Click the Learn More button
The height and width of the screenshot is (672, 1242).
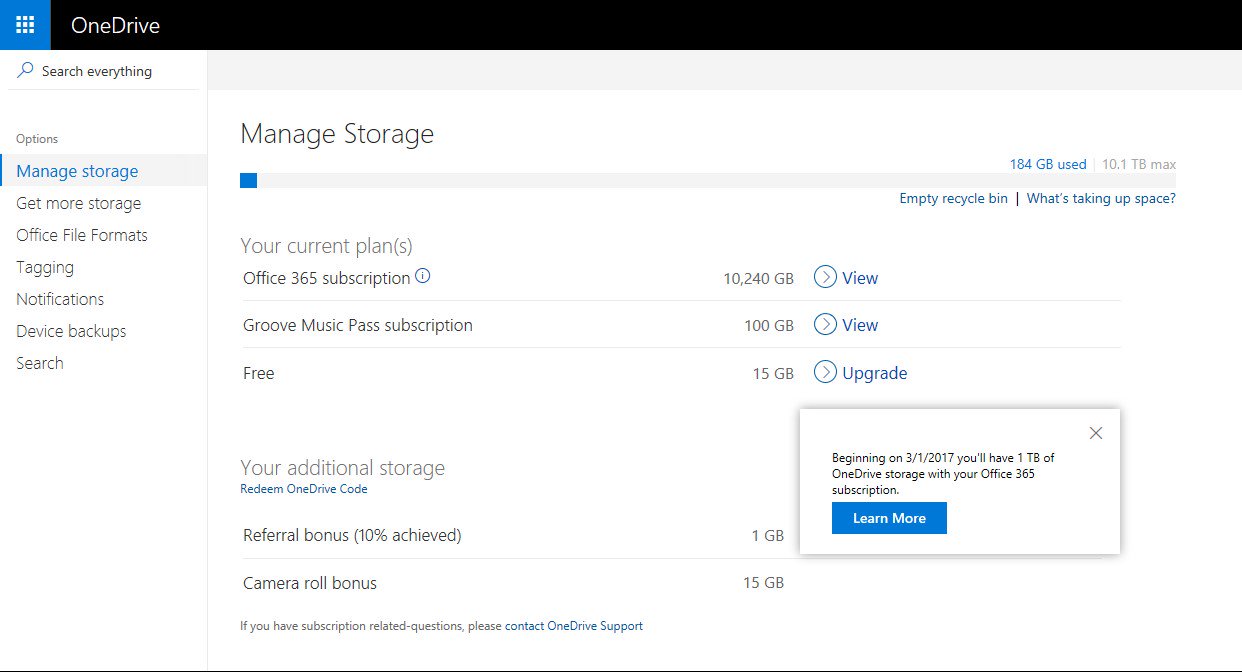pyautogui.click(x=889, y=518)
